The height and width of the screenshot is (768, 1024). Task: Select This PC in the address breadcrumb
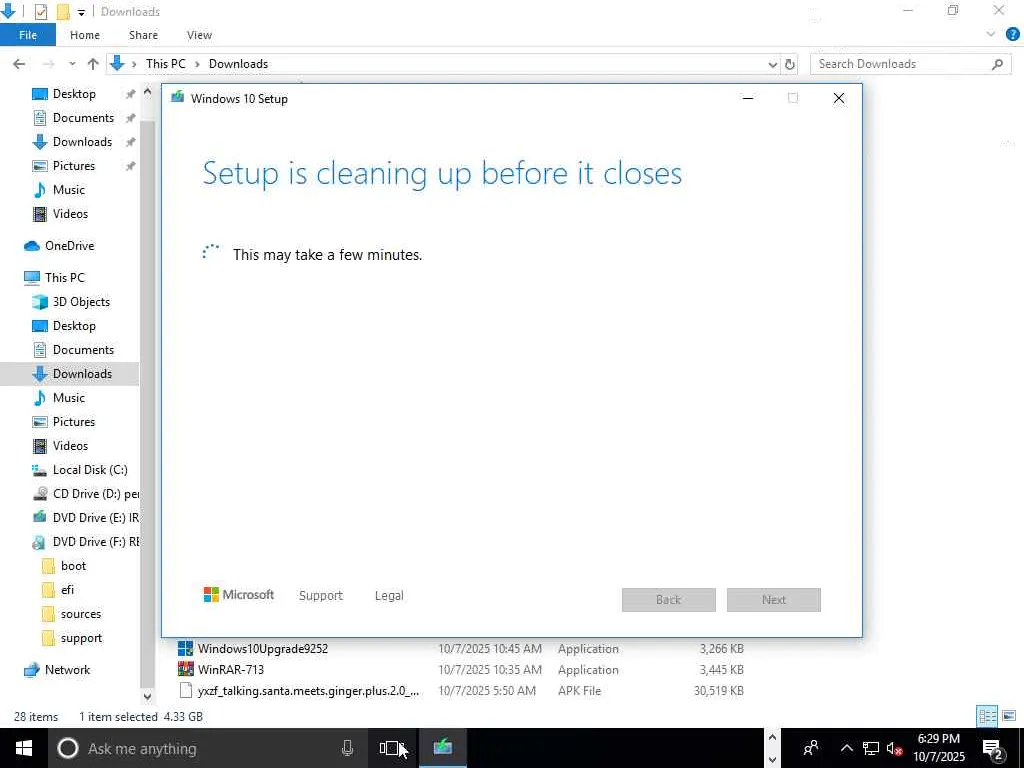(166, 64)
